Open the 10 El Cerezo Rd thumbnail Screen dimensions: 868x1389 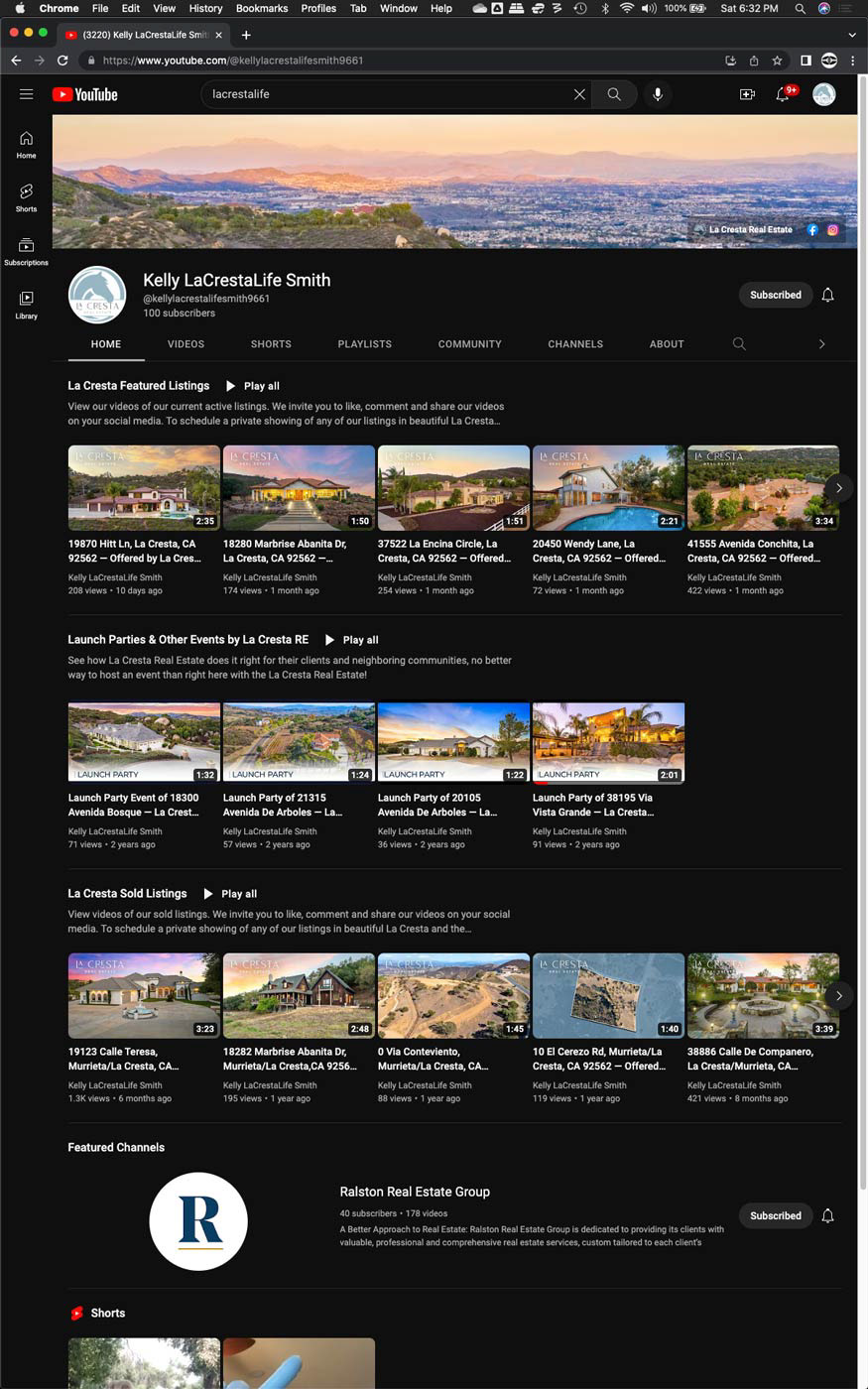pyautogui.click(x=608, y=995)
